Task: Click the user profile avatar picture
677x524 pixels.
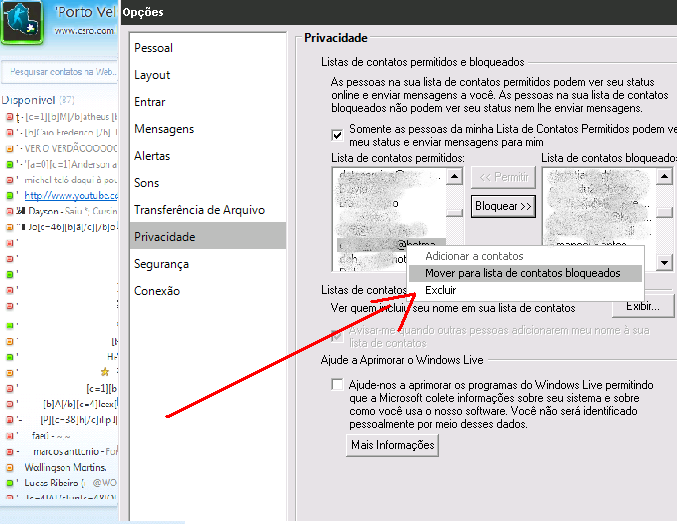Action: point(21,24)
